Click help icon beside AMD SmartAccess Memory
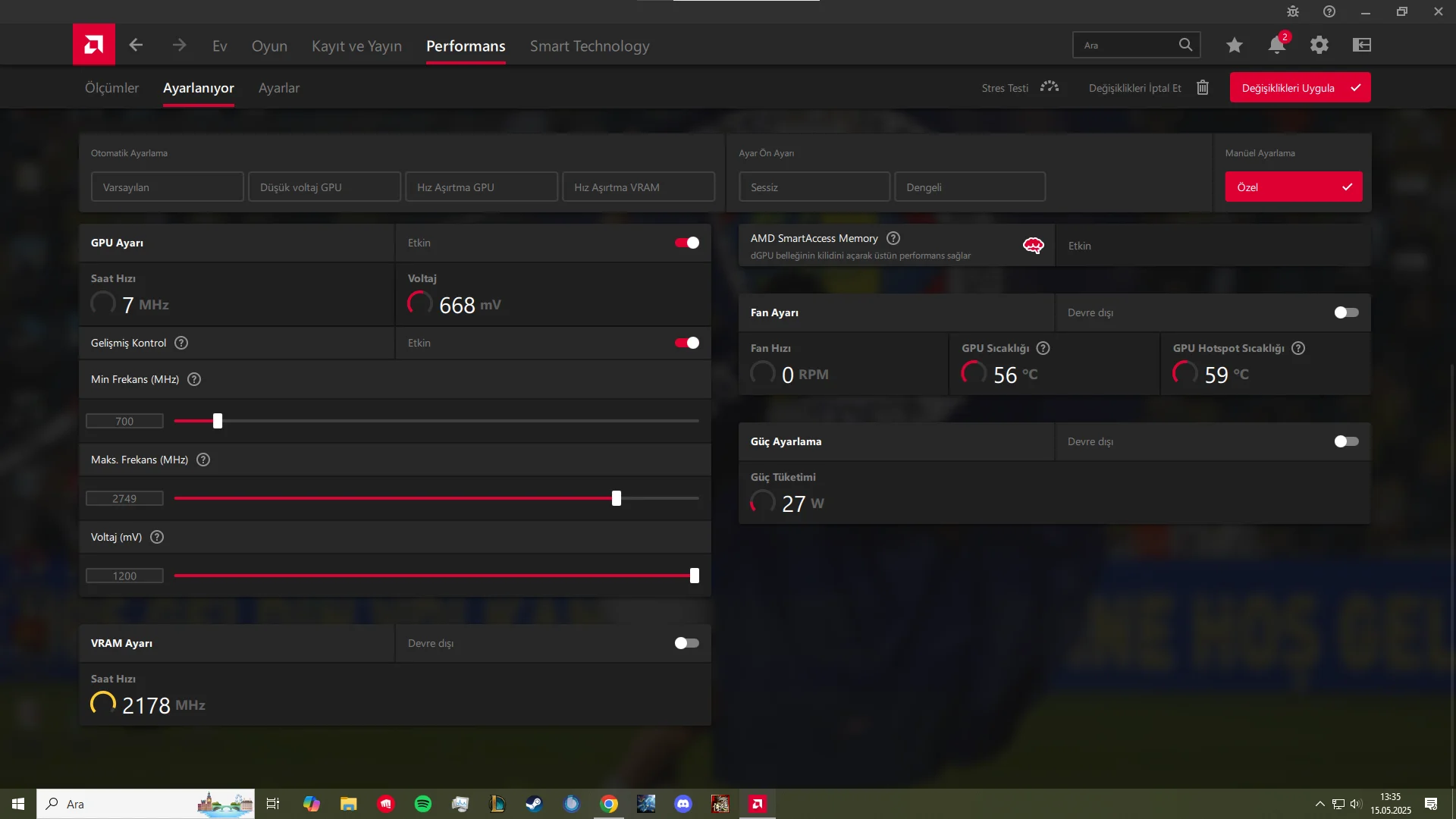1456x819 pixels. coord(893,238)
